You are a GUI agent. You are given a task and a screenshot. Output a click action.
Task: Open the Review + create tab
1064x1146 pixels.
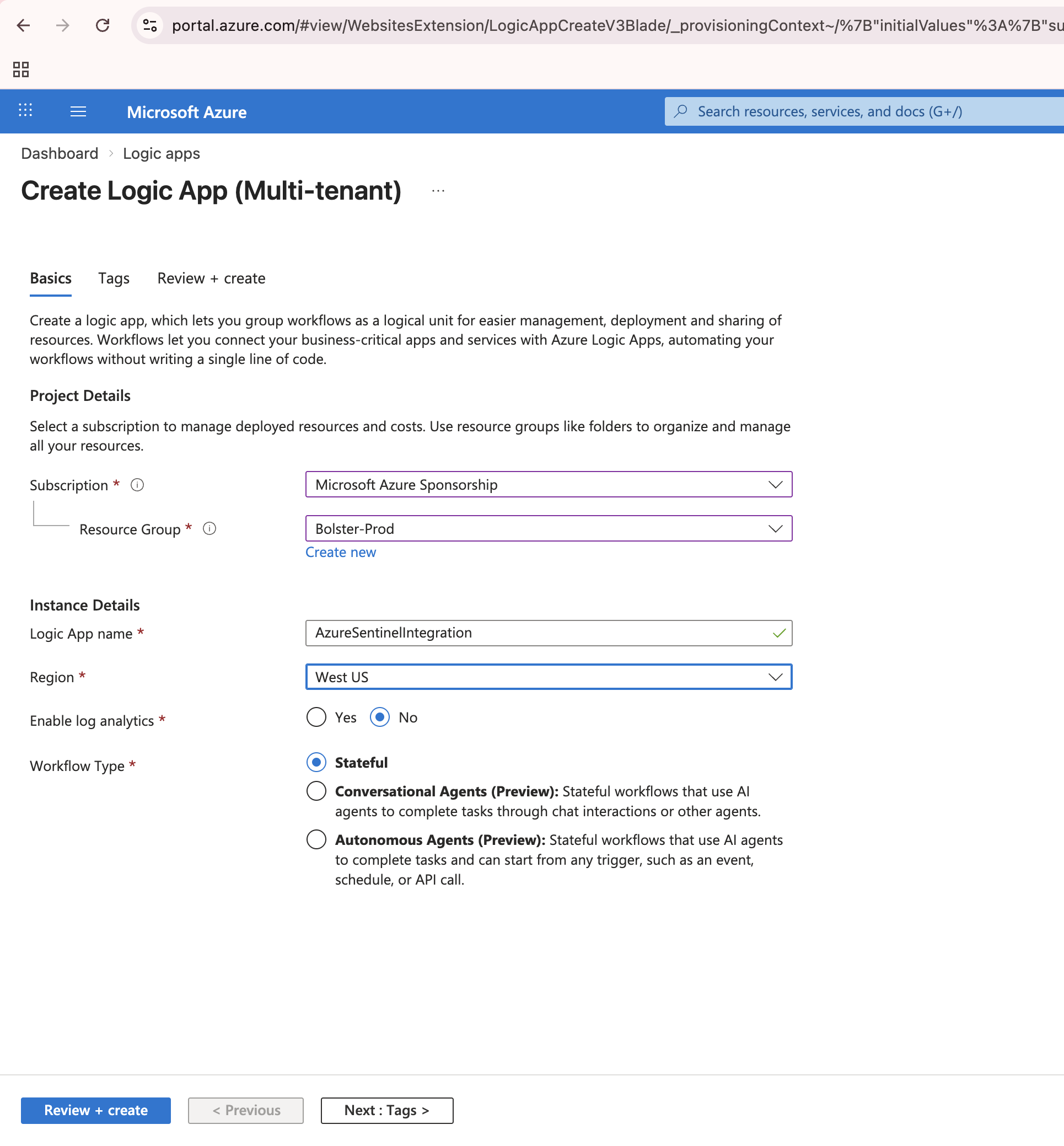coord(211,279)
